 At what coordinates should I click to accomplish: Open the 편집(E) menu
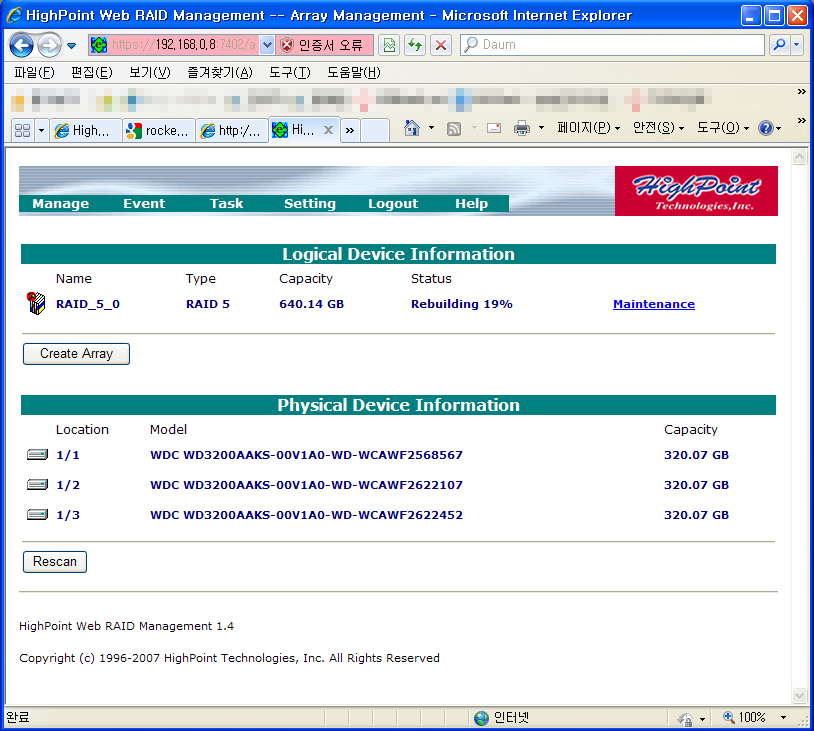[91, 72]
